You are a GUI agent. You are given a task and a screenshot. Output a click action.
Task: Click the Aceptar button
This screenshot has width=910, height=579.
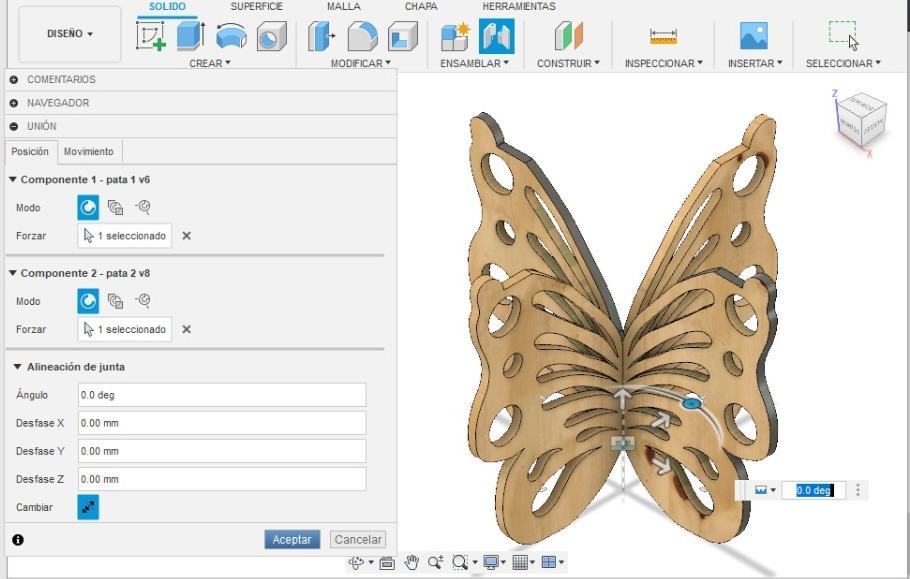[x=292, y=540]
